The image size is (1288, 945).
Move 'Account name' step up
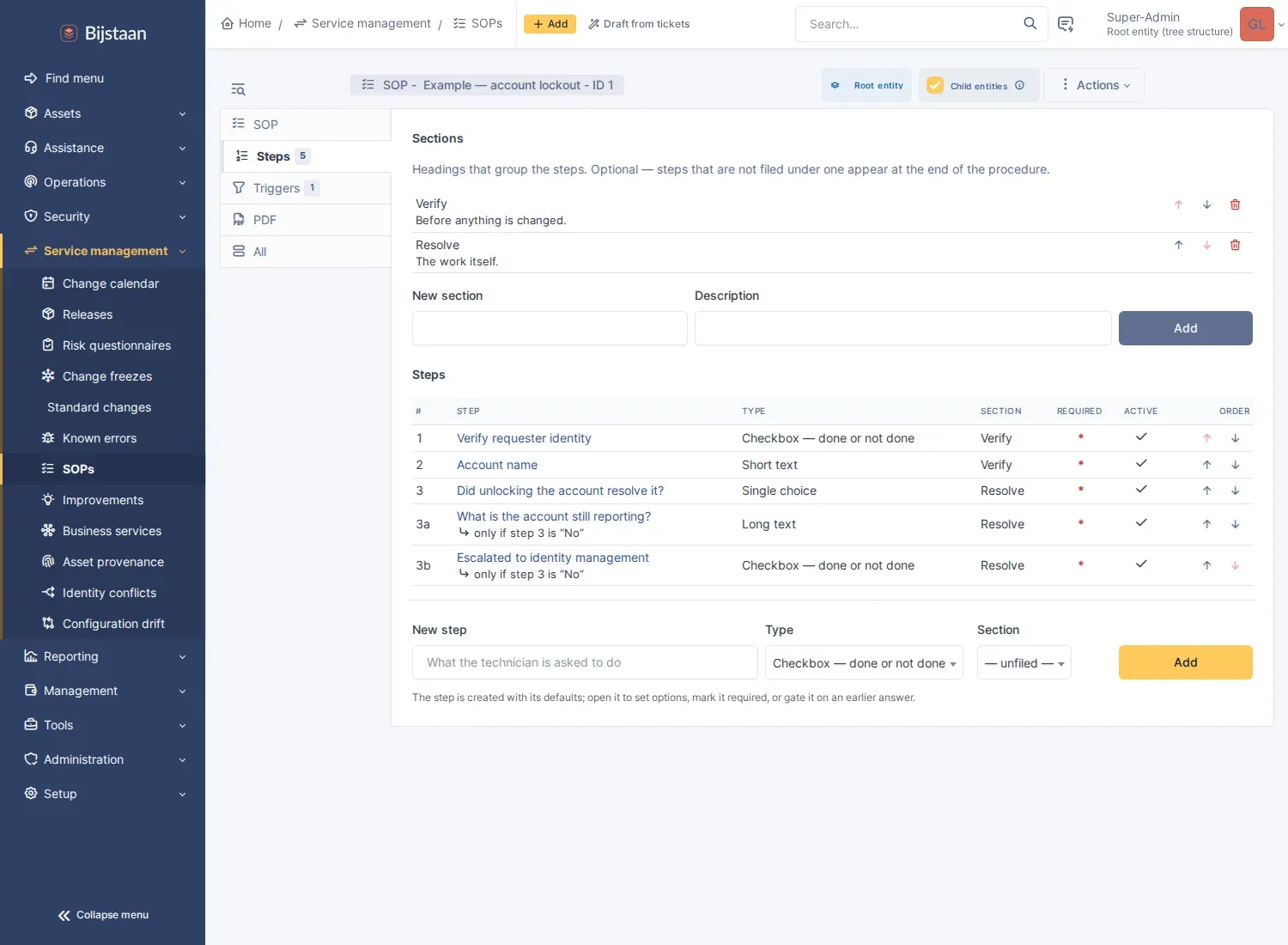pyautogui.click(x=1206, y=465)
